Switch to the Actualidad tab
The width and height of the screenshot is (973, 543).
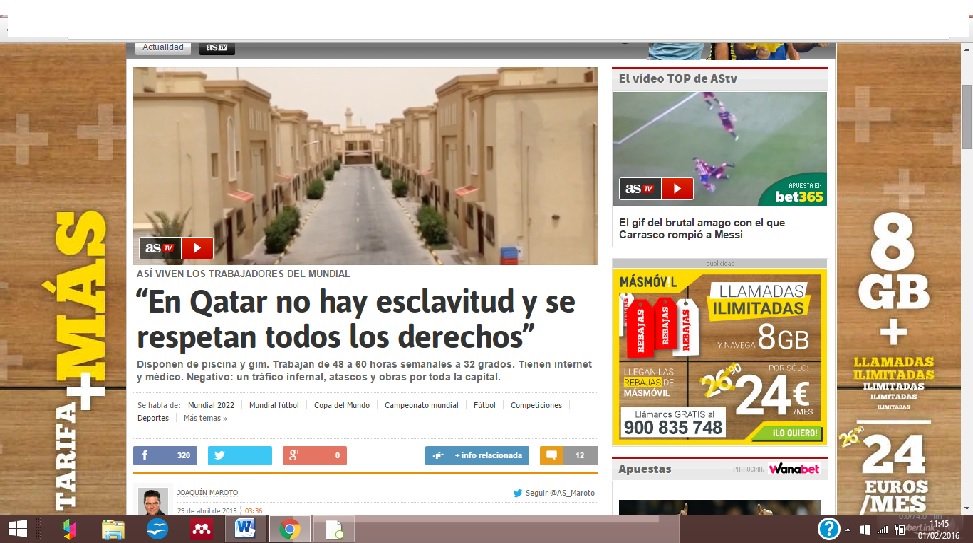163,47
